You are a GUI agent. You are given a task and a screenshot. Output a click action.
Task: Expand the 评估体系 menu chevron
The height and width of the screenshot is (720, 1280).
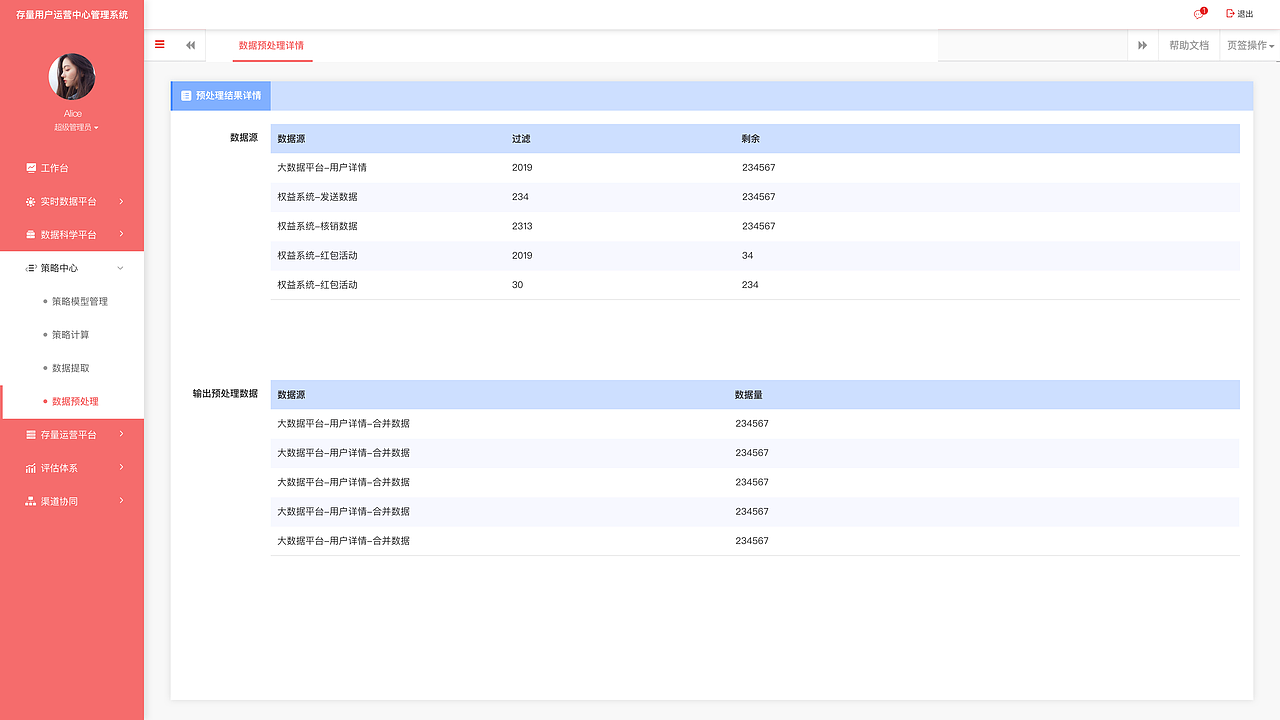click(121, 468)
